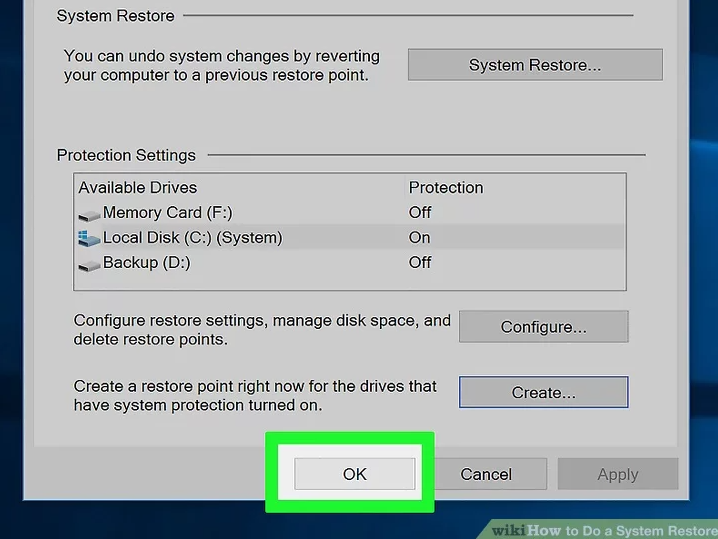The image size is (718, 539).
Task: Click the greyed-out Apply button
Action: pos(617,474)
